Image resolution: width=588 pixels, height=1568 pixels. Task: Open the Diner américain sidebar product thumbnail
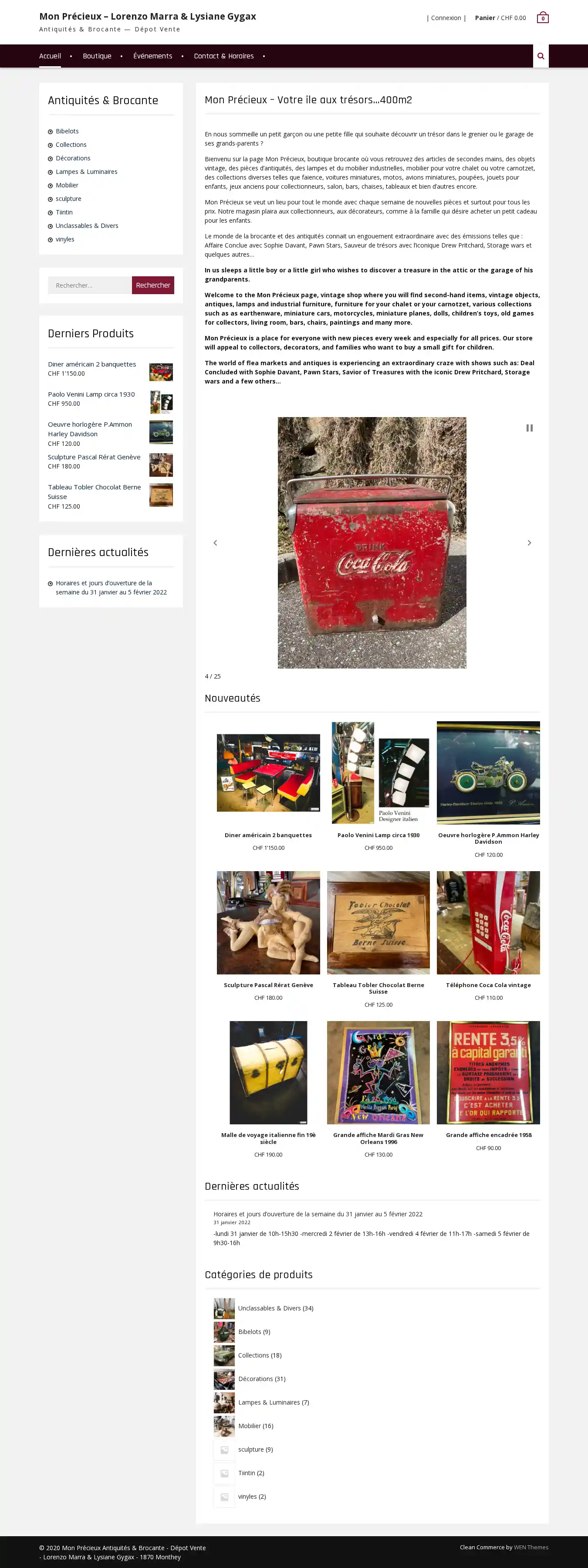tap(161, 372)
